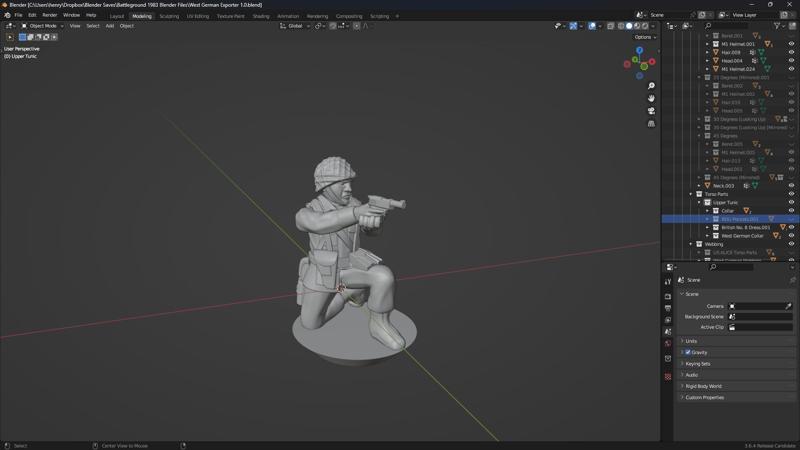Open the Tool properties tab icon
Image resolution: width=800 pixels, height=450 pixels.
pos(668,282)
